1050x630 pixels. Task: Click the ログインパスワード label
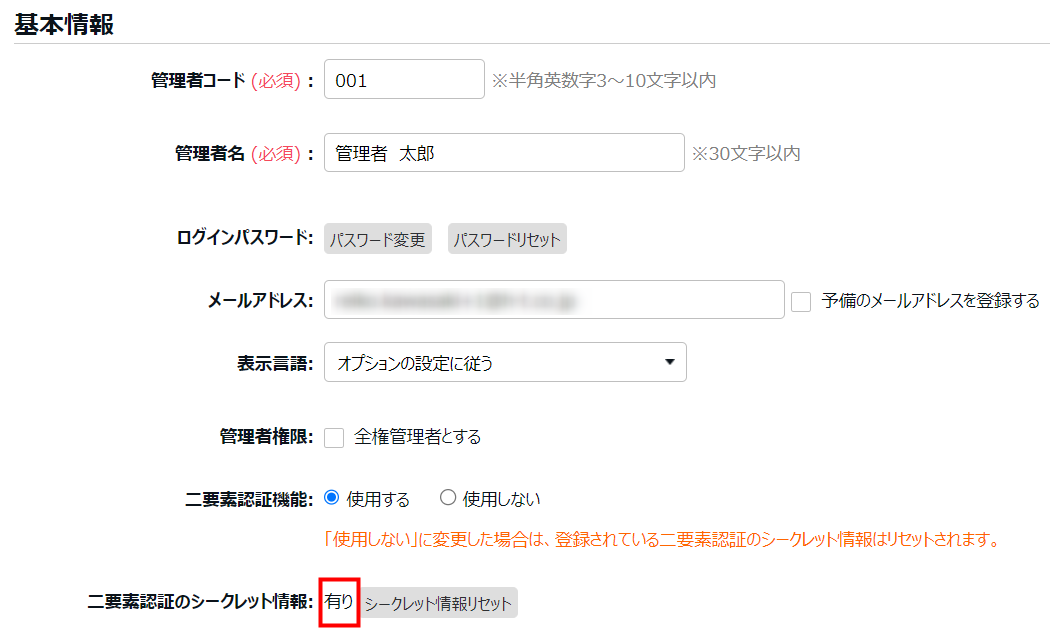[x=245, y=239]
